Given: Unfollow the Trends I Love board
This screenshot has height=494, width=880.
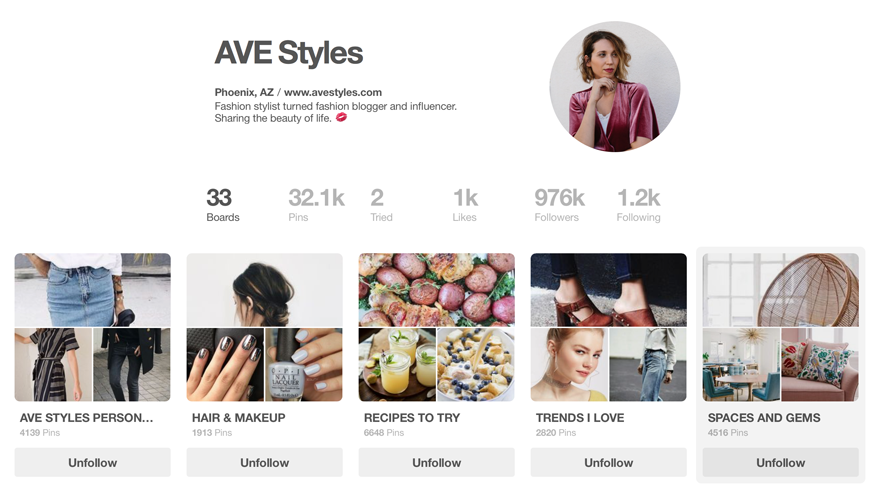Looking at the screenshot, I should [608, 463].
